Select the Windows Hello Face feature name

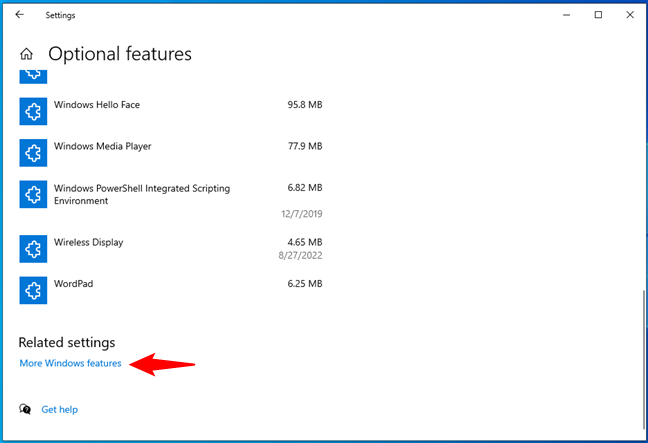point(97,105)
